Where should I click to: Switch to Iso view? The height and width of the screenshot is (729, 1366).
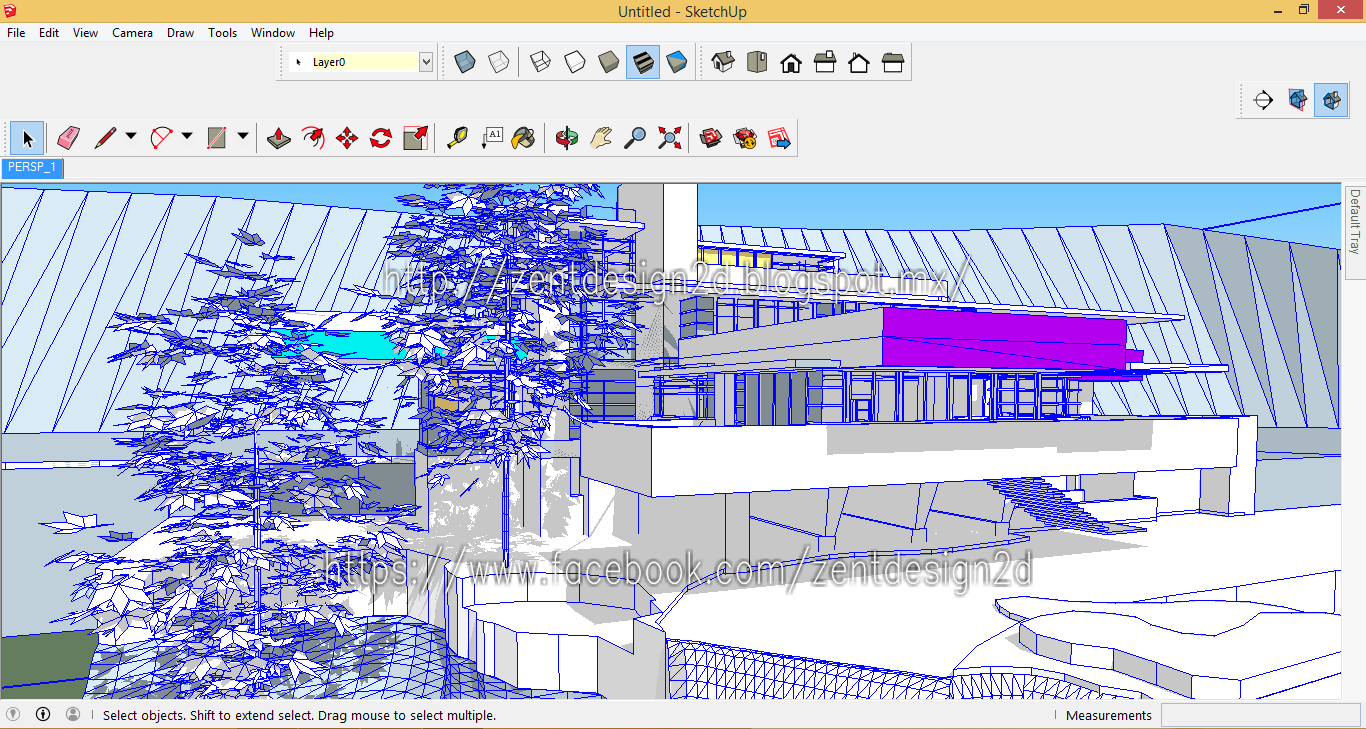point(723,62)
